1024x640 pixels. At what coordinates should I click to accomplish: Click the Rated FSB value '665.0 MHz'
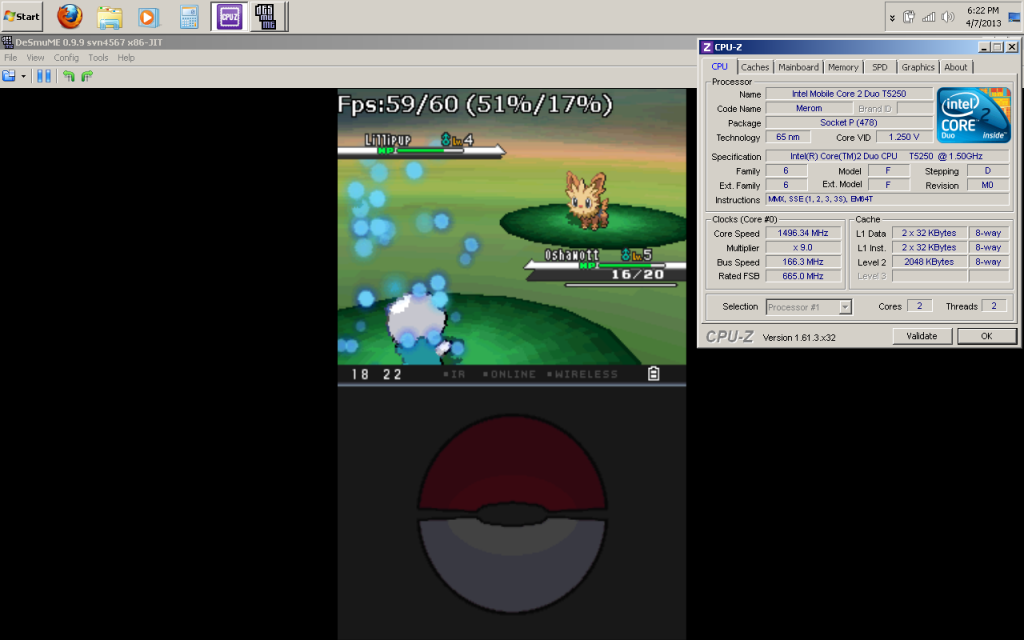(x=803, y=276)
